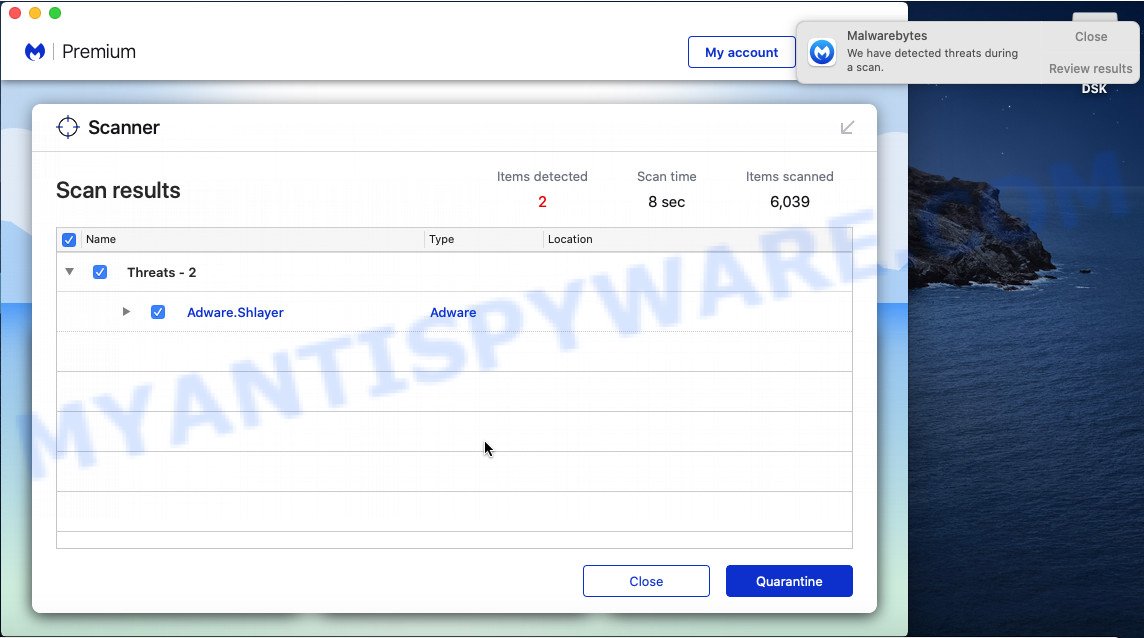Click the Scan results heading
The image size is (1144, 638).
[118, 191]
